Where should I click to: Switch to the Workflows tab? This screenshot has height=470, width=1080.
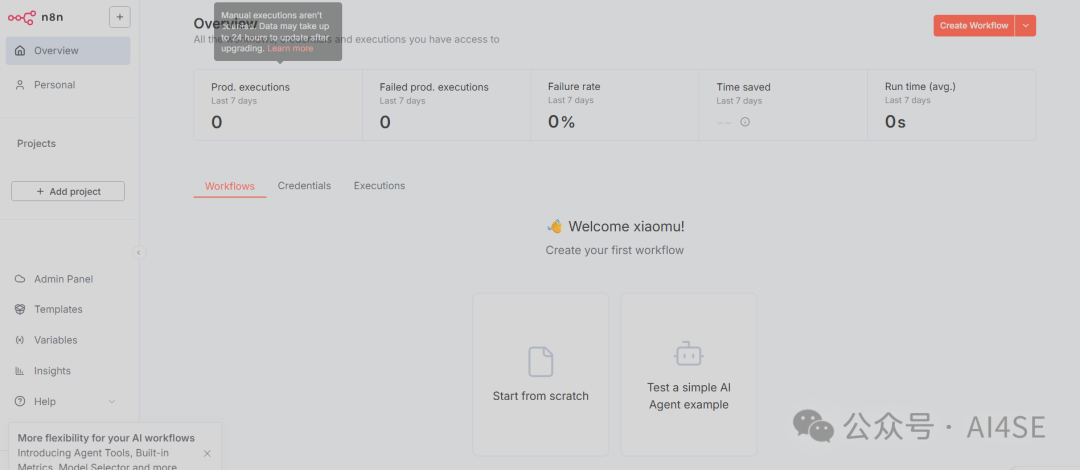[229, 186]
